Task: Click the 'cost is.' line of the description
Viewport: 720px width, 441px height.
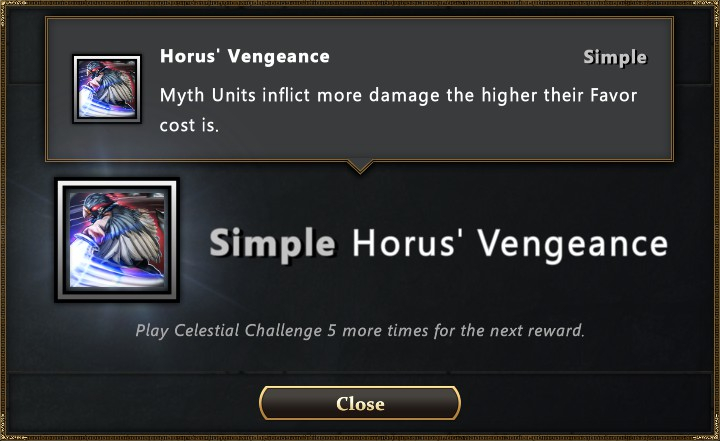Action: 189,125
